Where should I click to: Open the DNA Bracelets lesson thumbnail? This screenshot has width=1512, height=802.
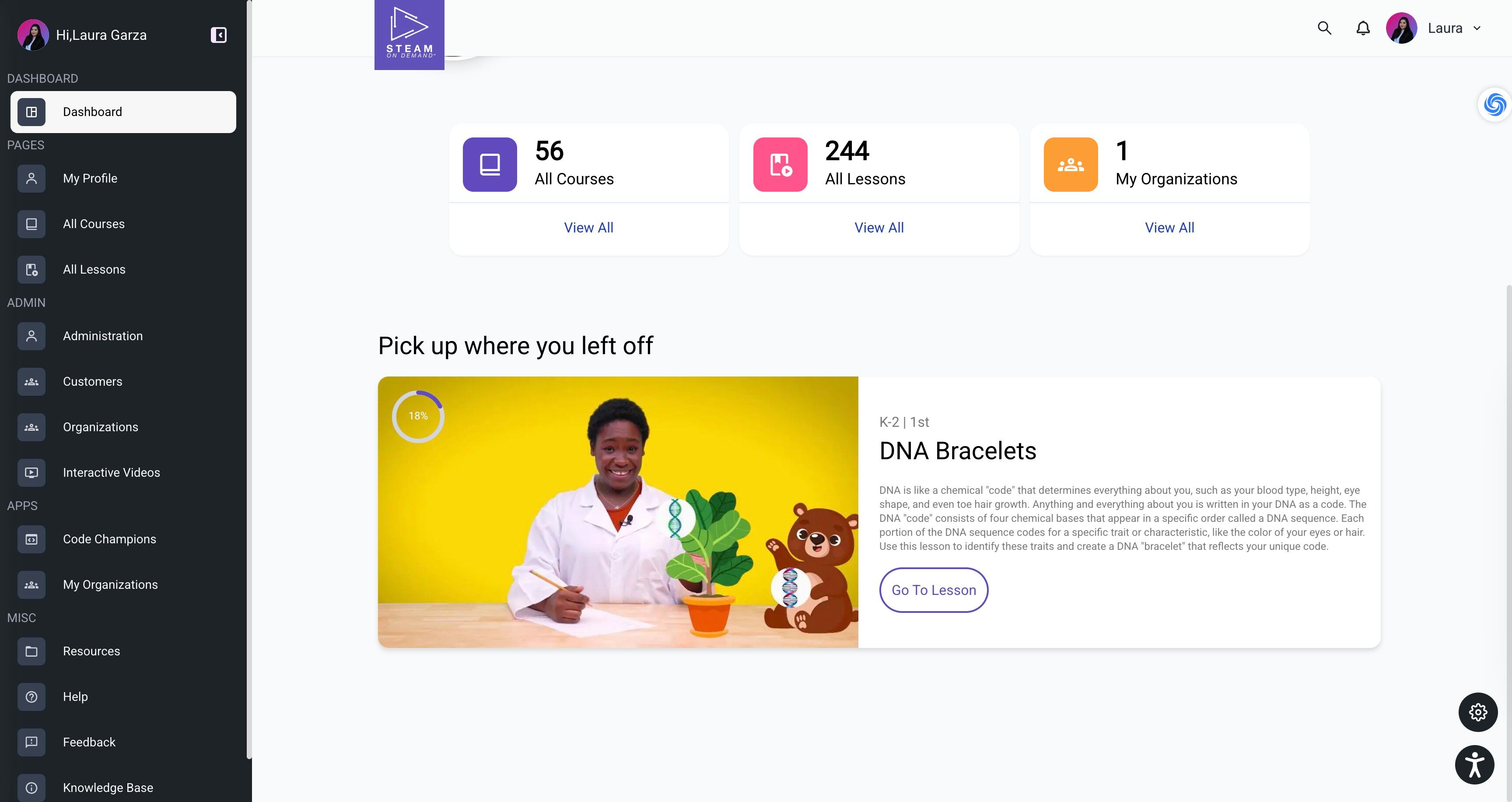[x=618, y=512]
